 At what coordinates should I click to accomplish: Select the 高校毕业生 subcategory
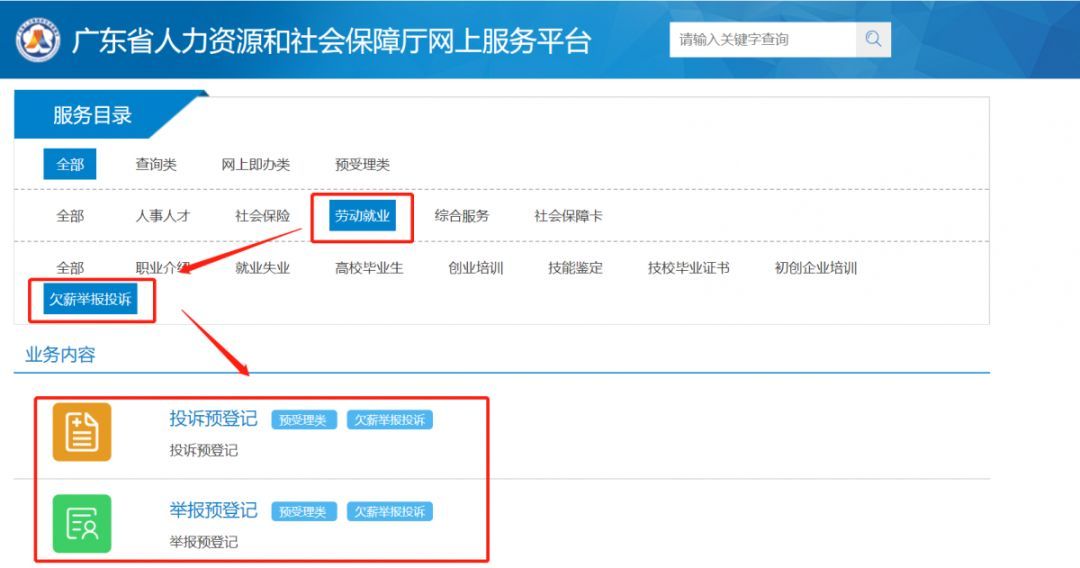(369, 268)
